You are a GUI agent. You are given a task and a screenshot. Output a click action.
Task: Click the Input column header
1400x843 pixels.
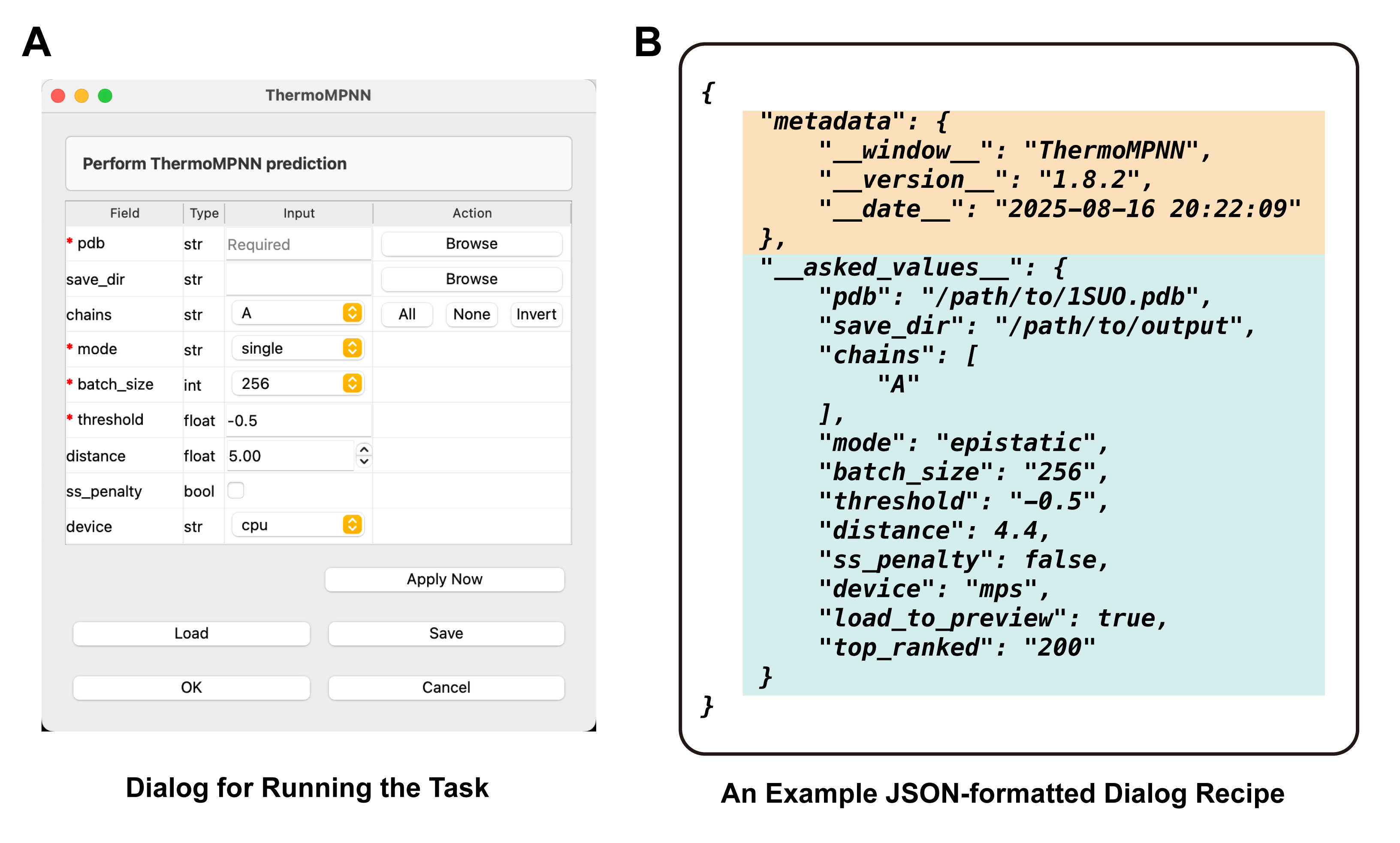(299, 213)
